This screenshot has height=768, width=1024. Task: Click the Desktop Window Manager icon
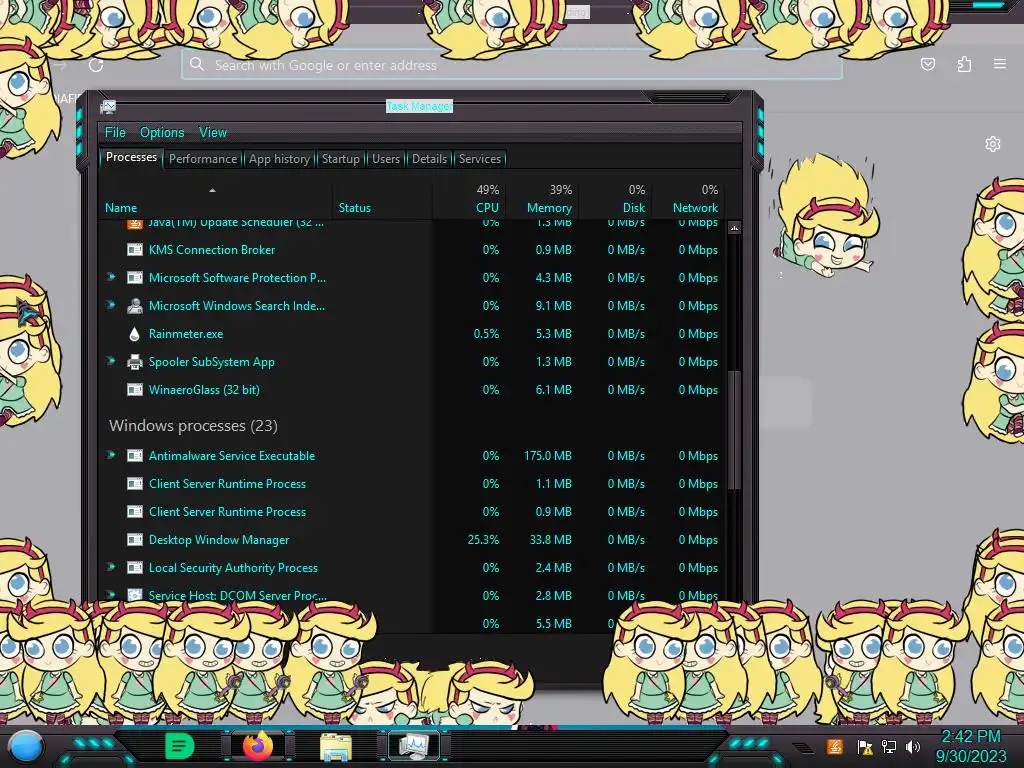point(135,540)
